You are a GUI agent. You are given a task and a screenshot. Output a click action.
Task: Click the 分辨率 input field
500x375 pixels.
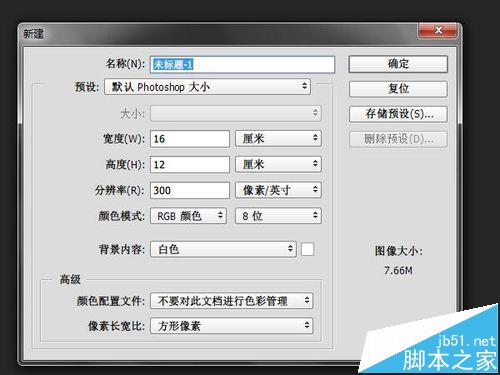(x=190, y=190)
